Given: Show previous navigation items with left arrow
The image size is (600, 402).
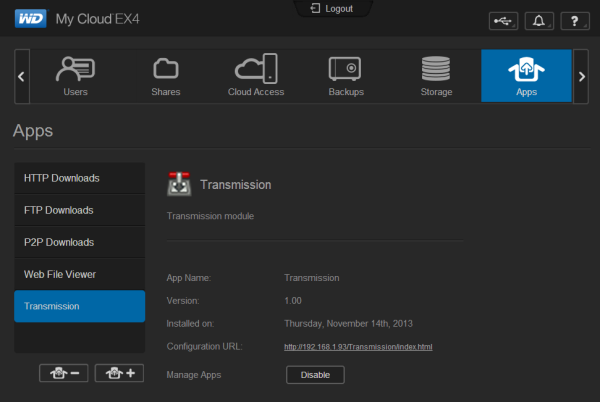Looking at the screenshot, I should click(22, 76).
